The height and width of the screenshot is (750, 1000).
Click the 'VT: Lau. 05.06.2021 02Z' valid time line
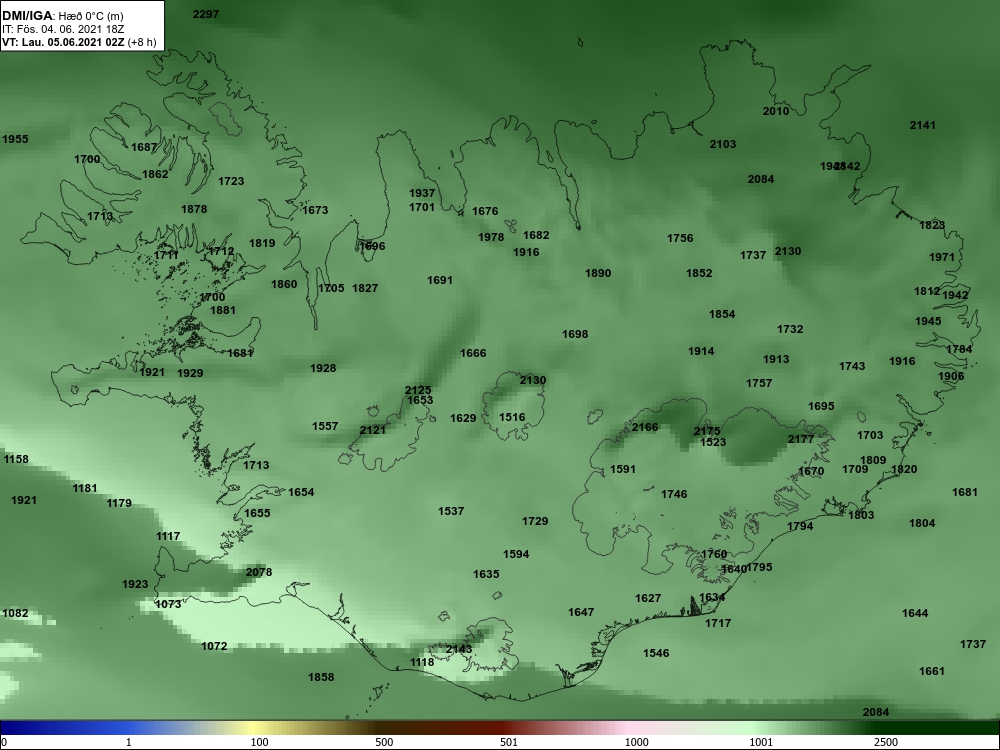click(63, 42)
